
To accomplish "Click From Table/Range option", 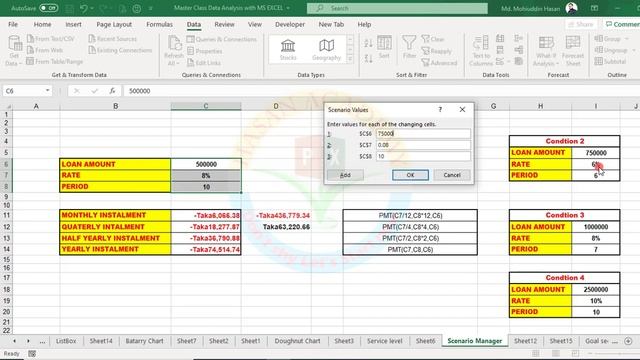I will pos(55,62).
